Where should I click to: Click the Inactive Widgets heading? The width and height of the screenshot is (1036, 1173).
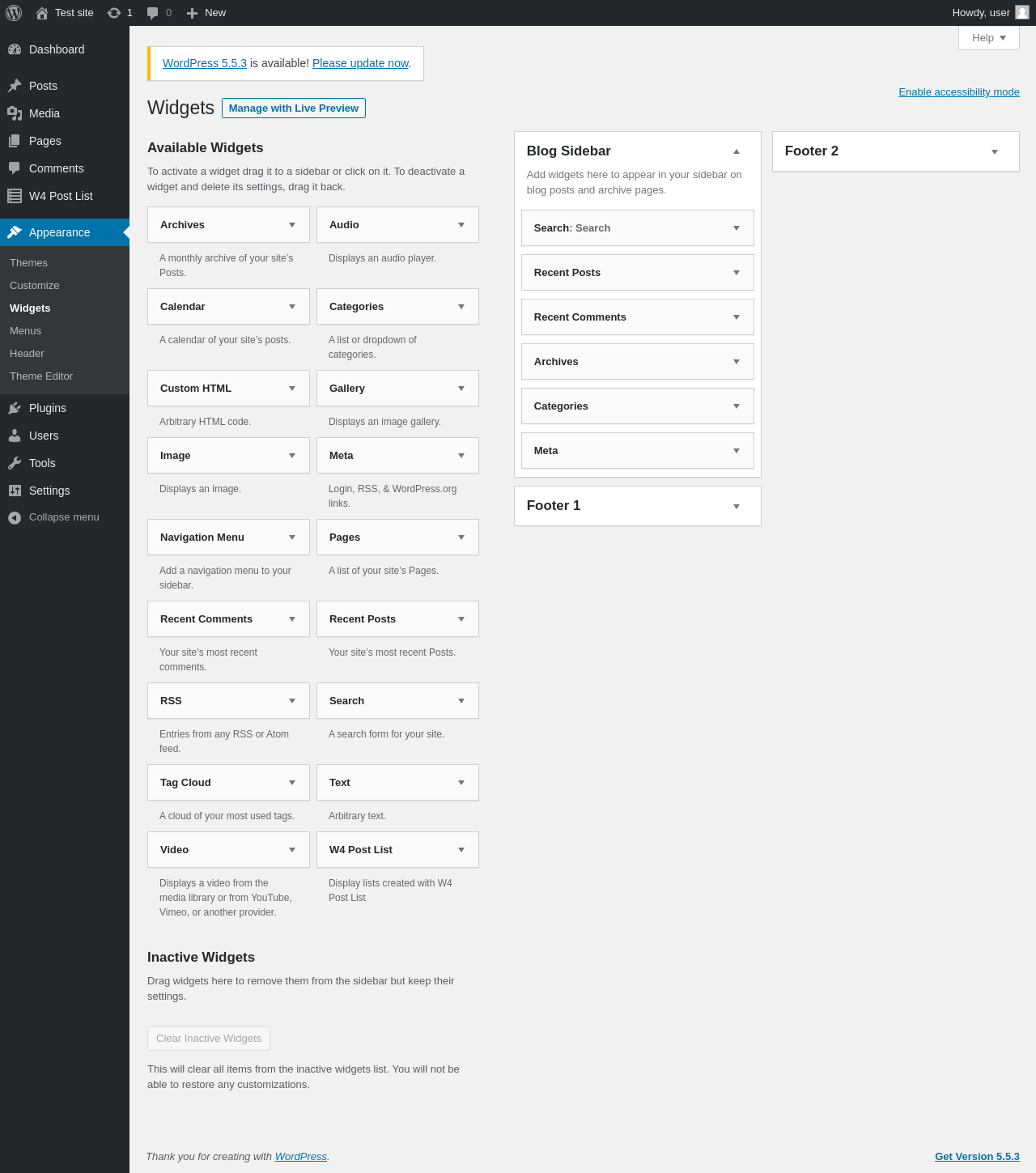point(201,958)
